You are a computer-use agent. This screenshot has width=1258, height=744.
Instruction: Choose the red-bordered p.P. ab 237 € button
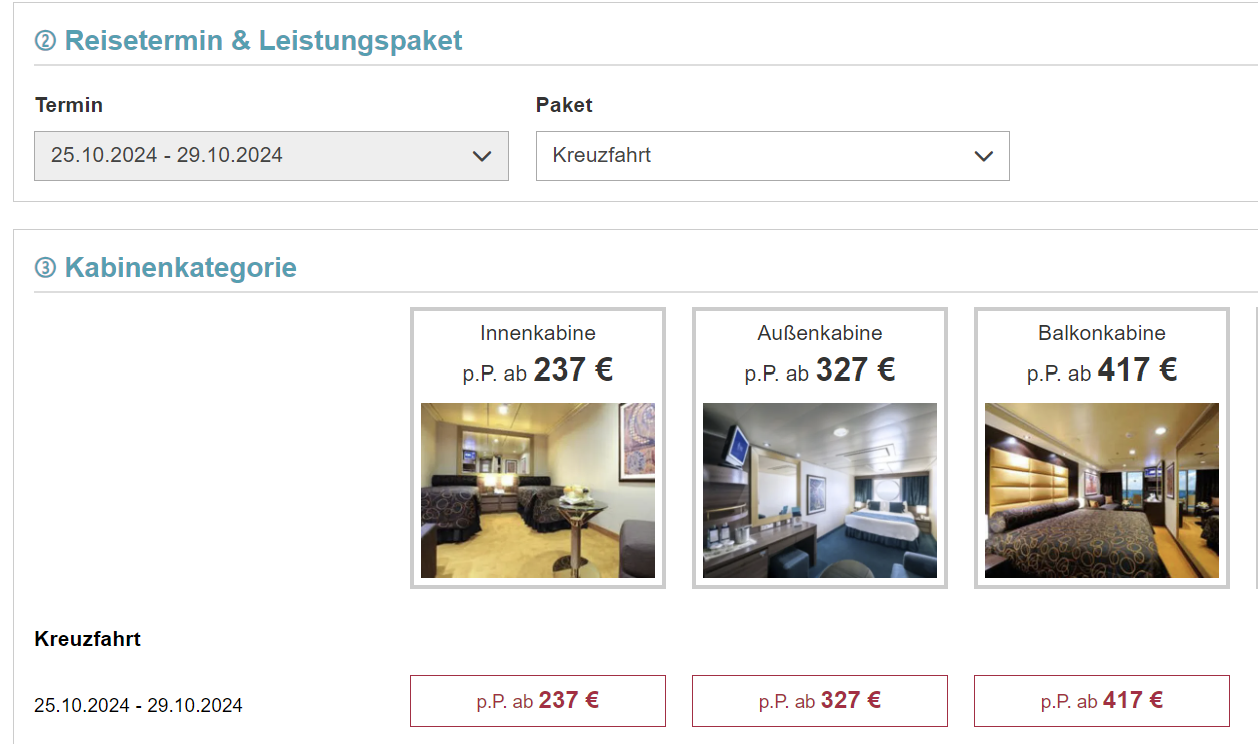tap(538, 701)
